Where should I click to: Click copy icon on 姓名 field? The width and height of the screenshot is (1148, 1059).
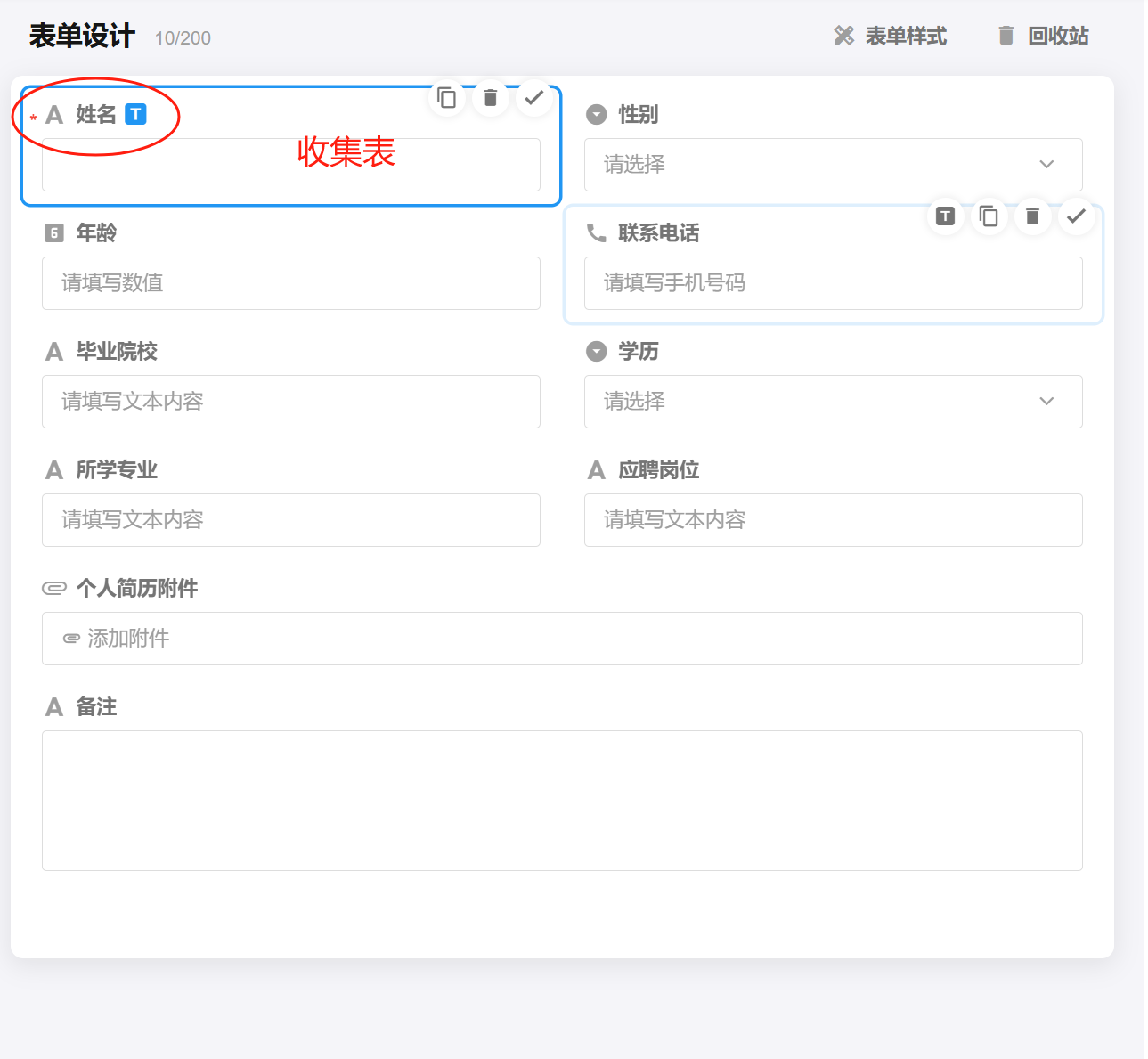coord(447,98)
